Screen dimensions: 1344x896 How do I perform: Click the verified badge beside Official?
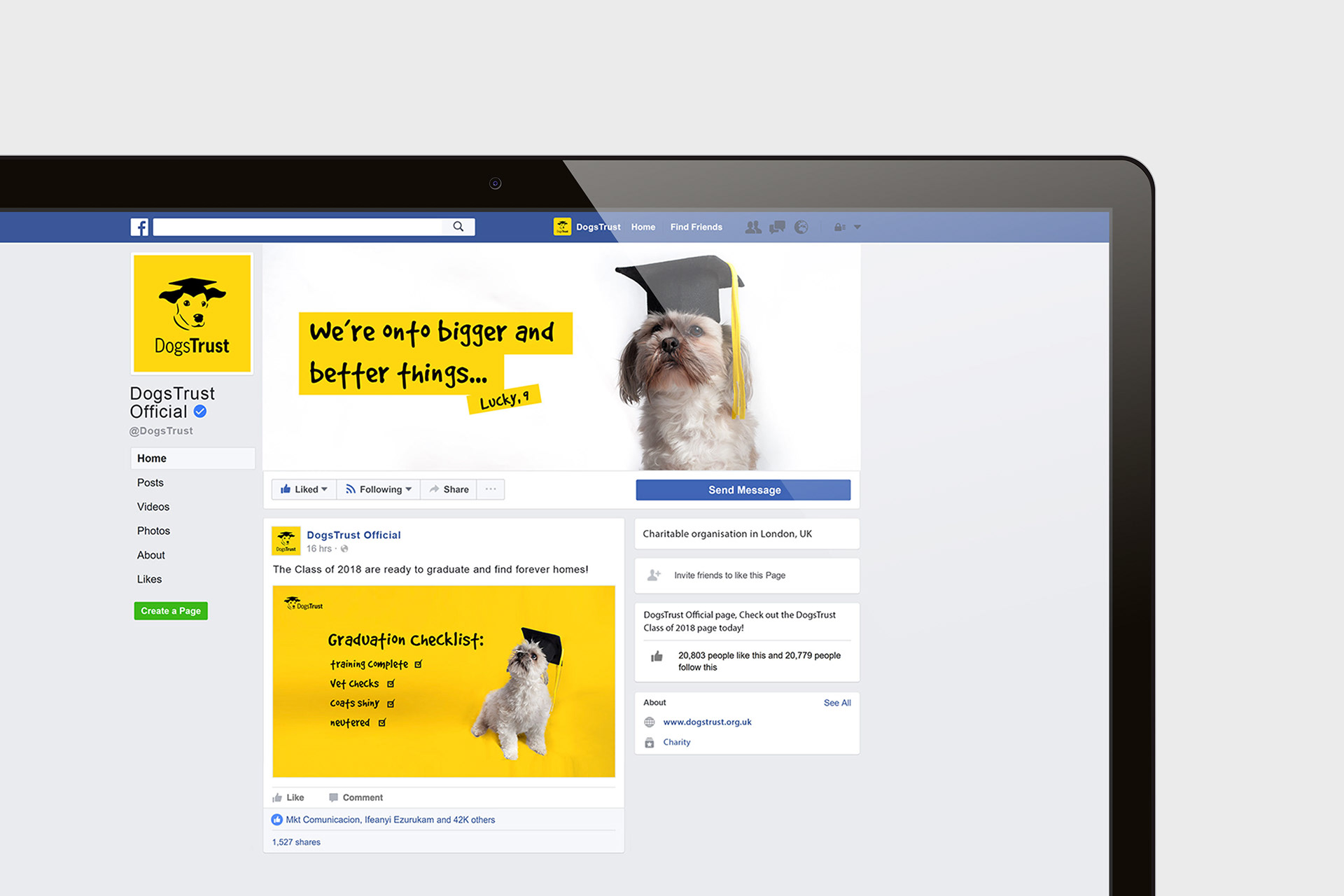pyautogui.click(x=200, y=411)
